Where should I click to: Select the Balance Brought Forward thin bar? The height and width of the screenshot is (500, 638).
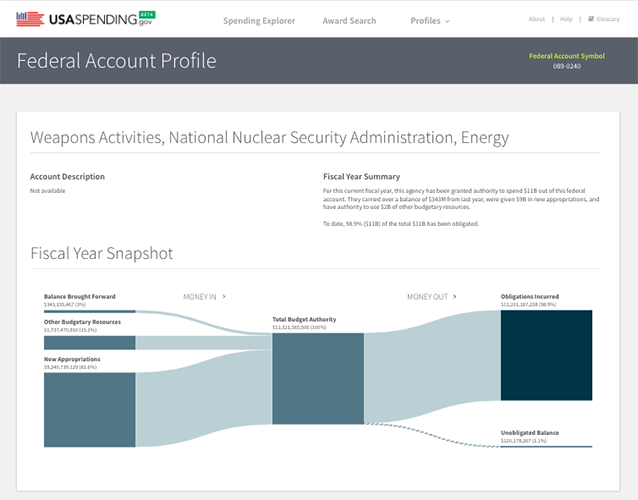90,312
